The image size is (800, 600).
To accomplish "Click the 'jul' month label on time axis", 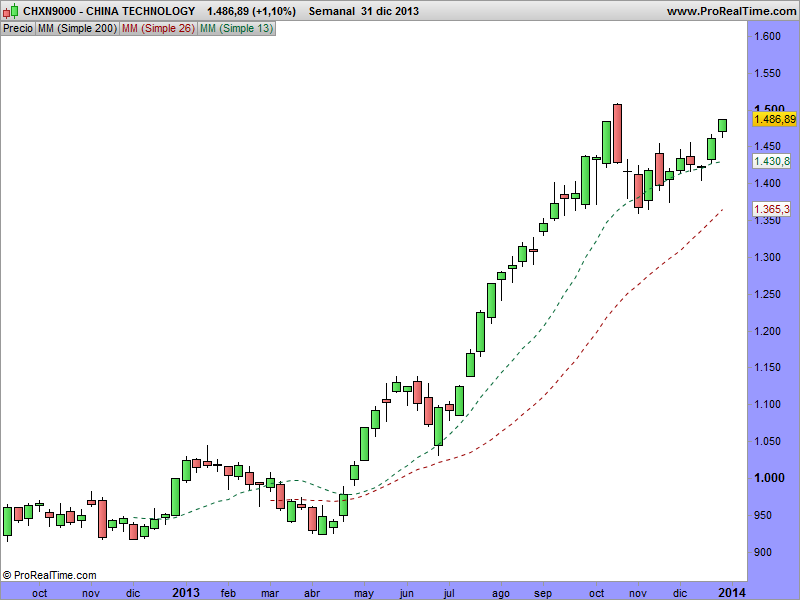I will (449, 593).
